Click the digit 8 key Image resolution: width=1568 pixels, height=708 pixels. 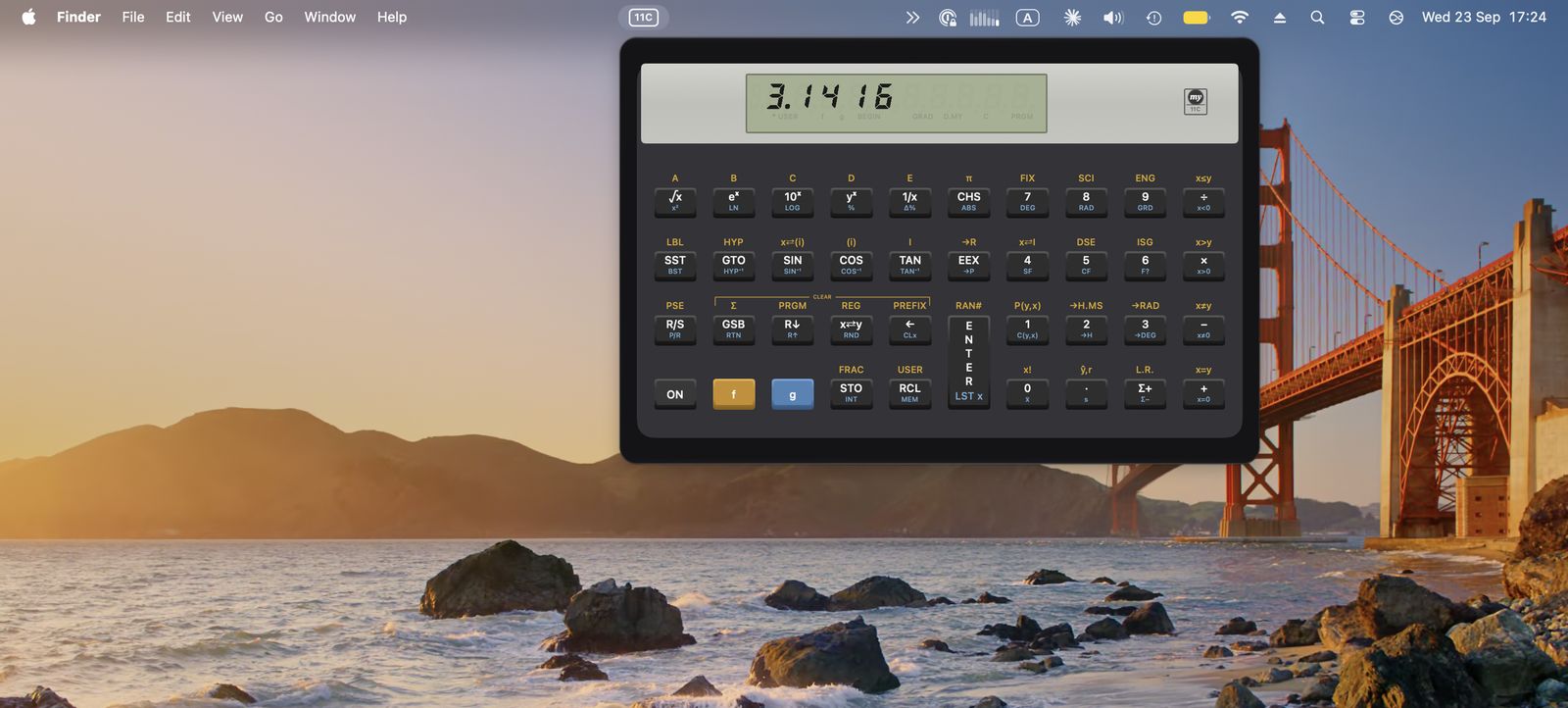(x=1087, y=201)
